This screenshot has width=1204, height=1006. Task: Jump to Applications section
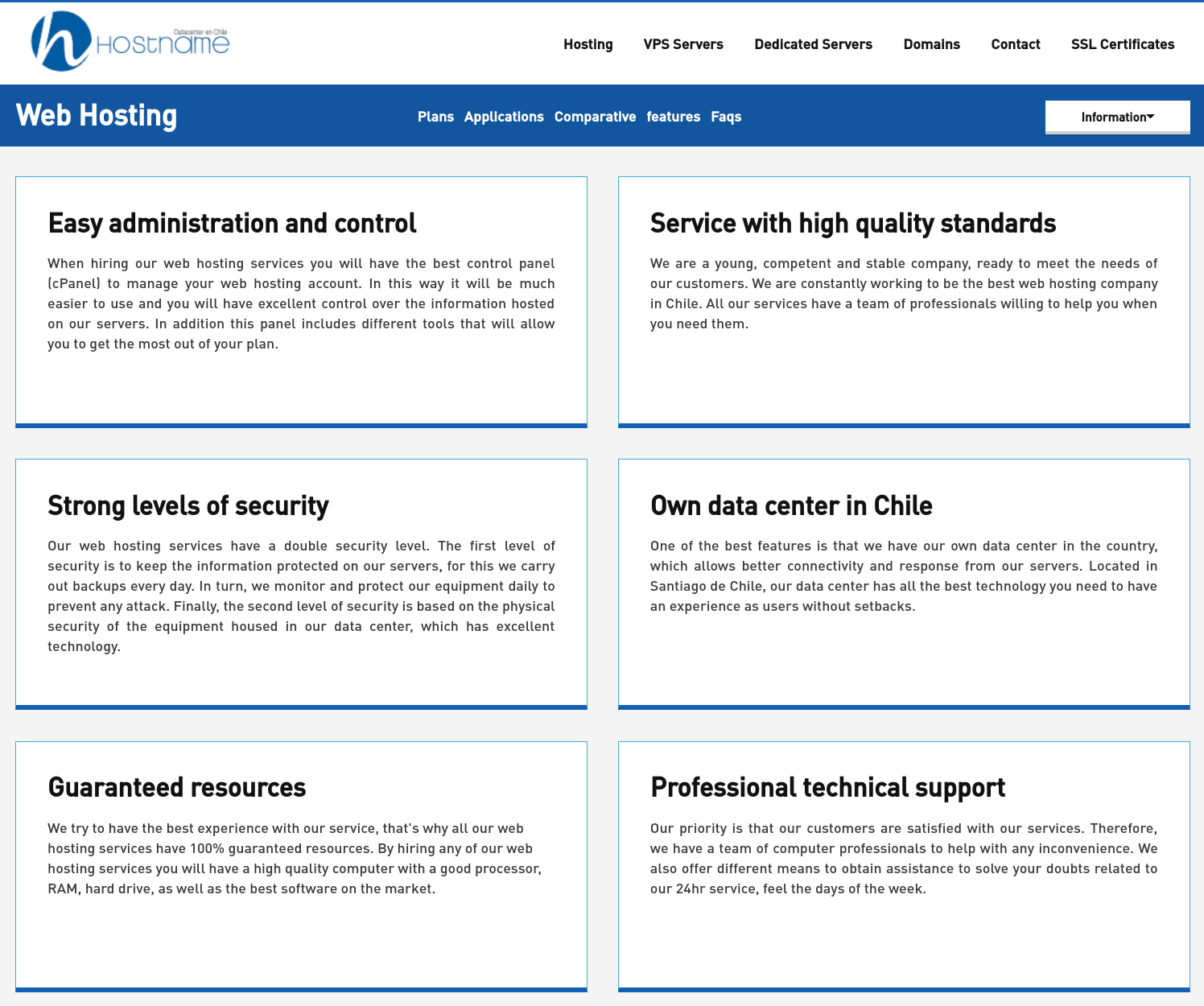pos(504,117)
